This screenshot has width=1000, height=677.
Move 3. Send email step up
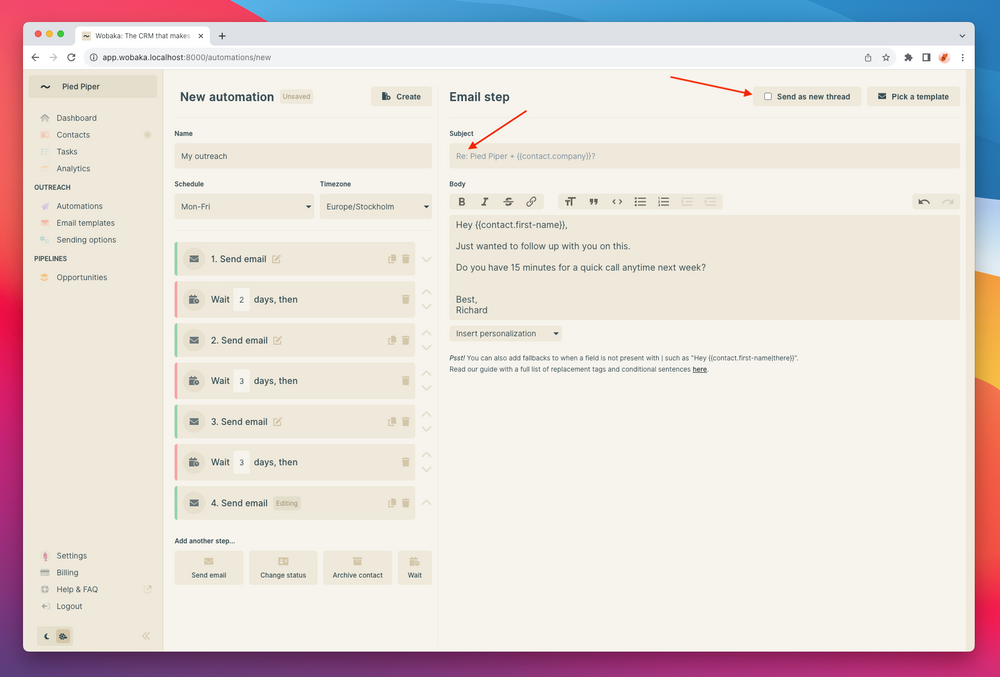point(427,414)
